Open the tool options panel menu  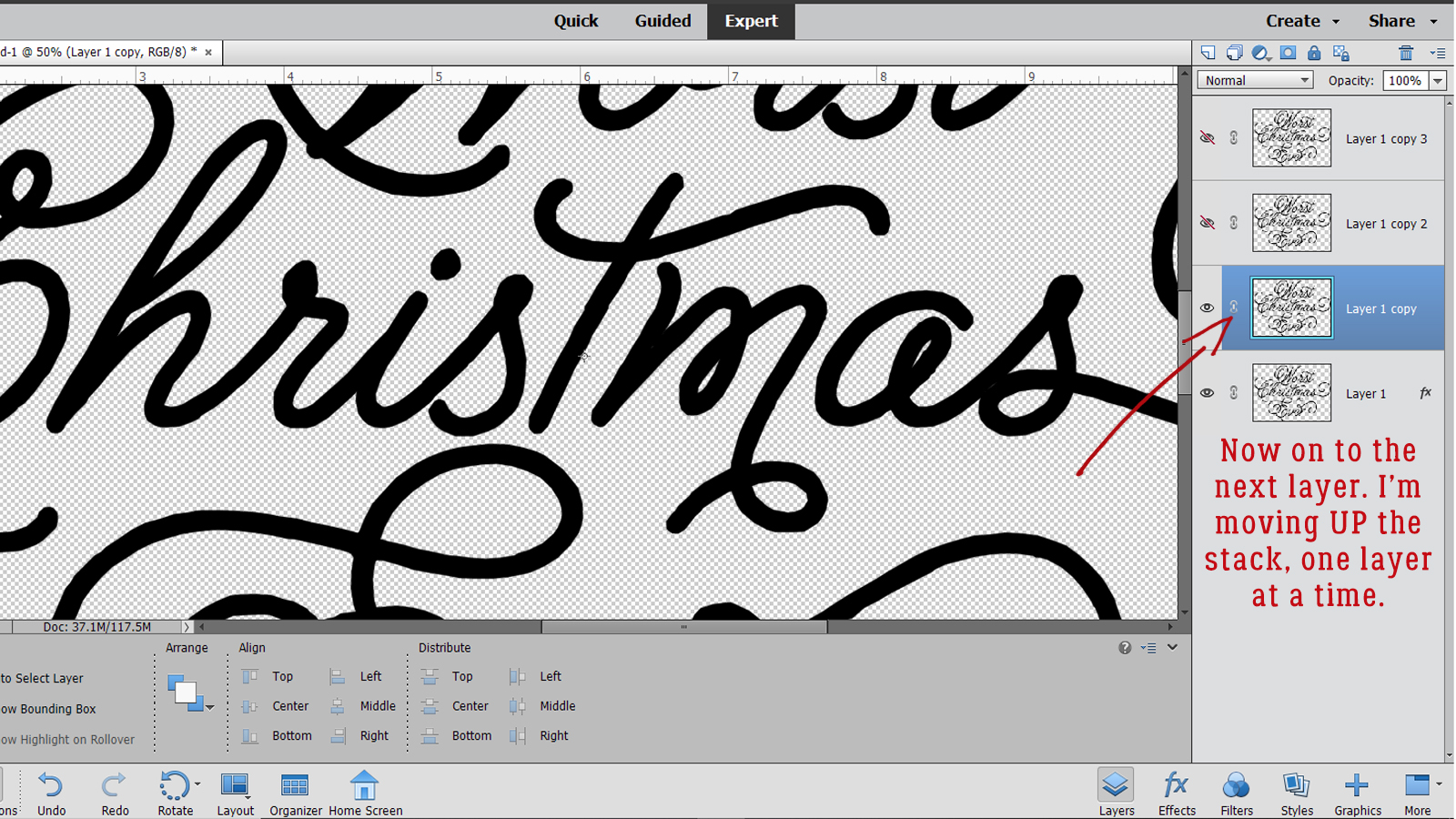pyautogui.click(x=1149, y=648)
